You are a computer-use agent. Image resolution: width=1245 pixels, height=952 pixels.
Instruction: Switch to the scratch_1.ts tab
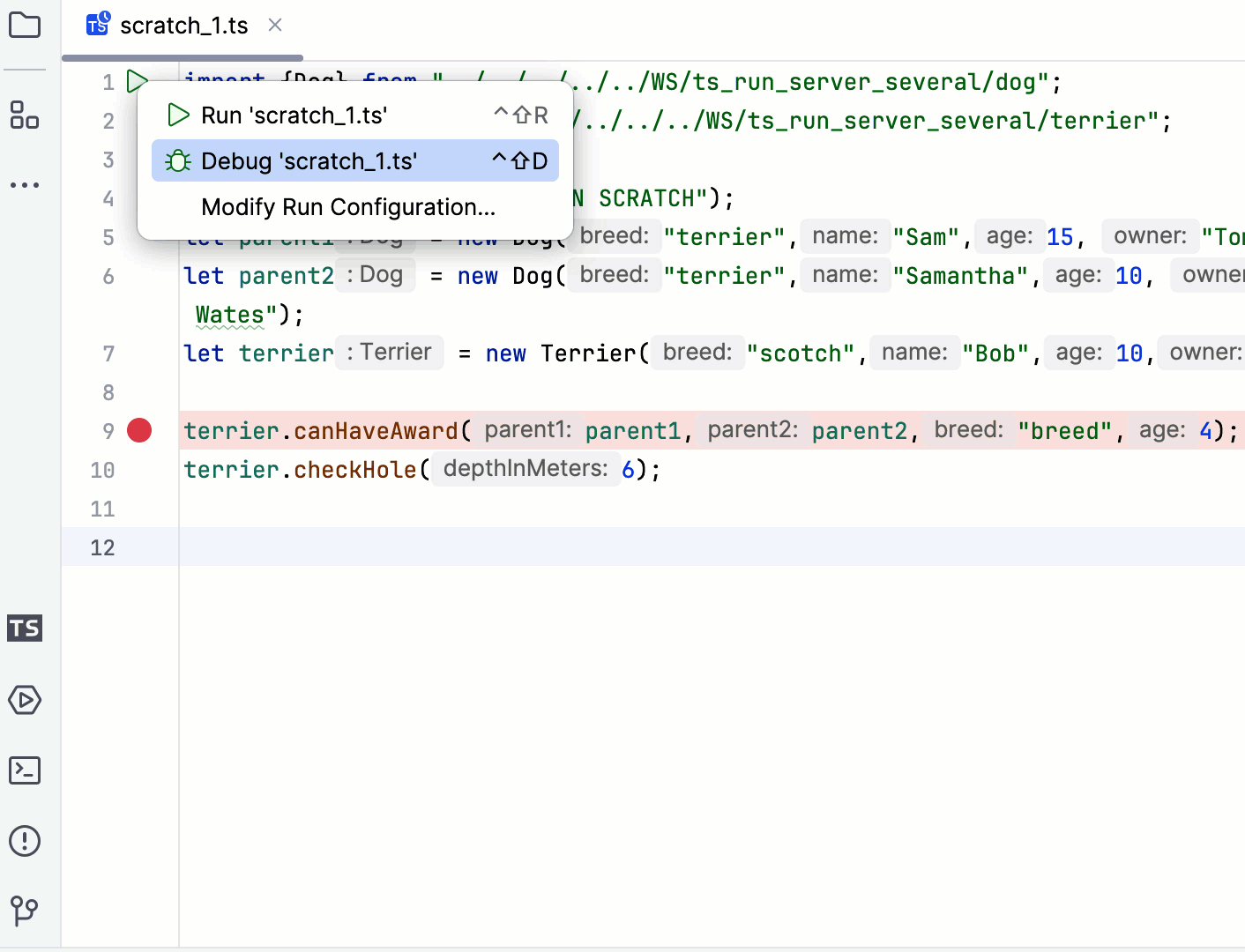click(x=183, y=26)
